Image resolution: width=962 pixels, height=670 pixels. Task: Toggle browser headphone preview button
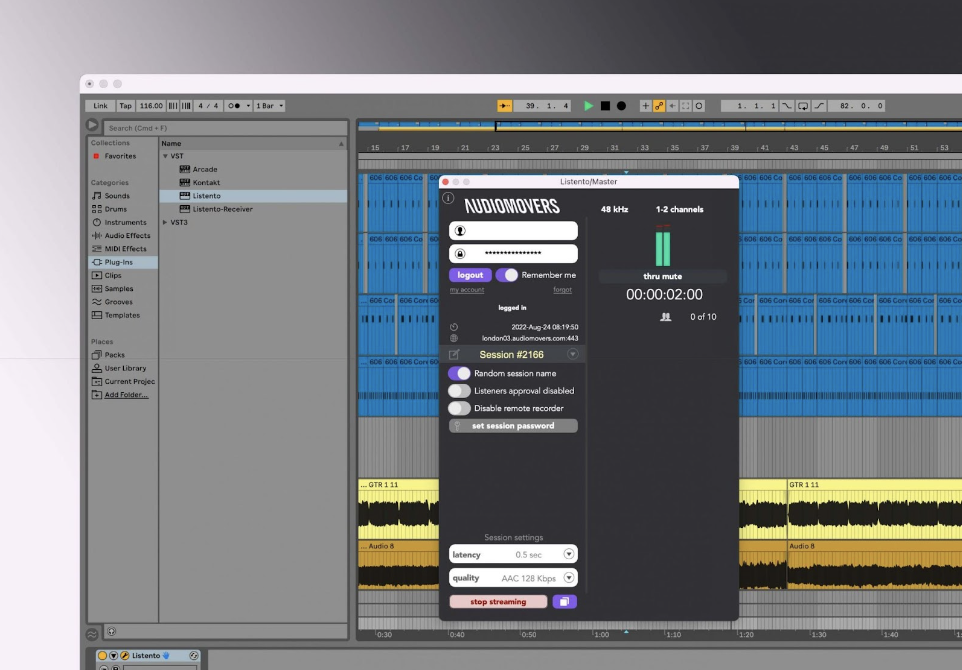(x=112, y=631)
